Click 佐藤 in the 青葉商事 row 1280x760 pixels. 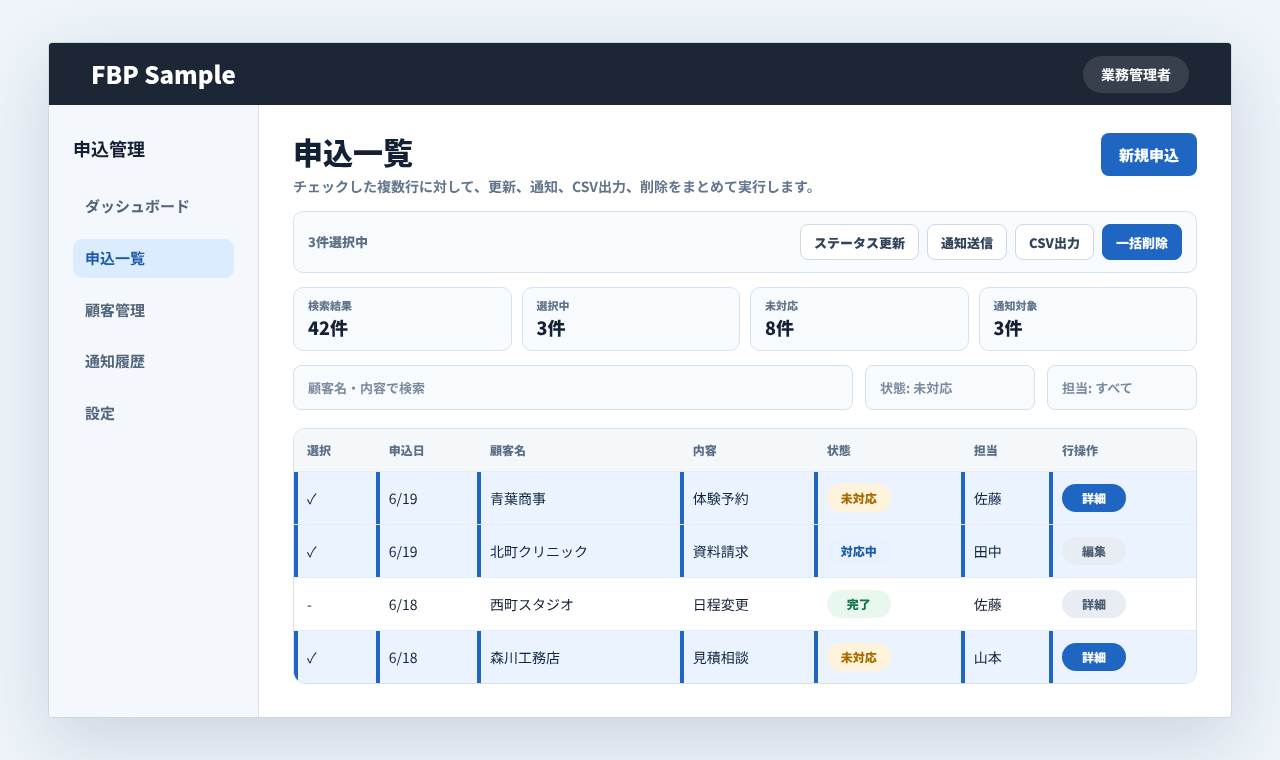tap(988, 498)
